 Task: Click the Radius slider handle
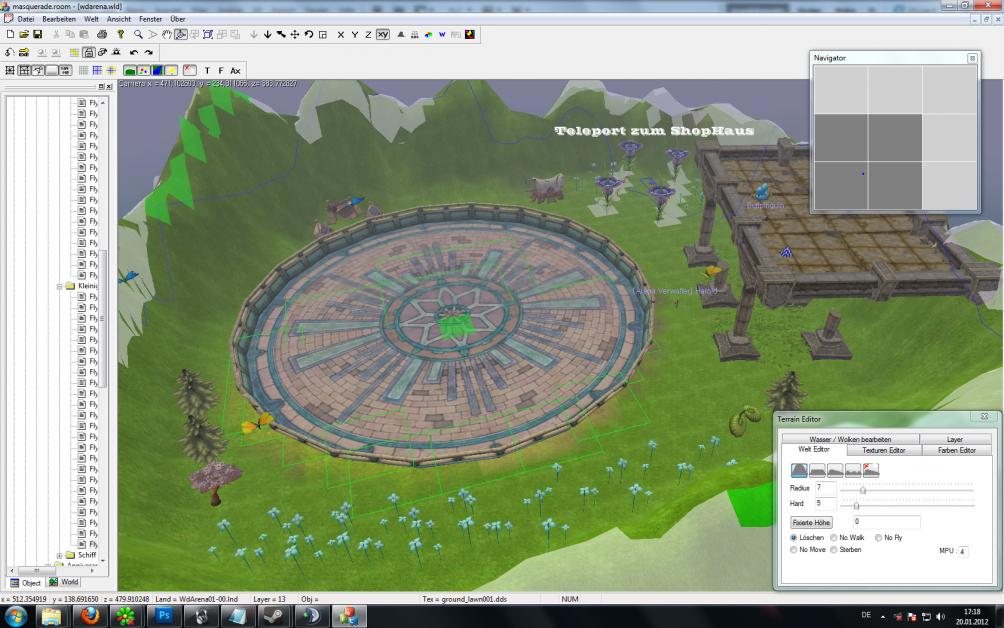863,490
